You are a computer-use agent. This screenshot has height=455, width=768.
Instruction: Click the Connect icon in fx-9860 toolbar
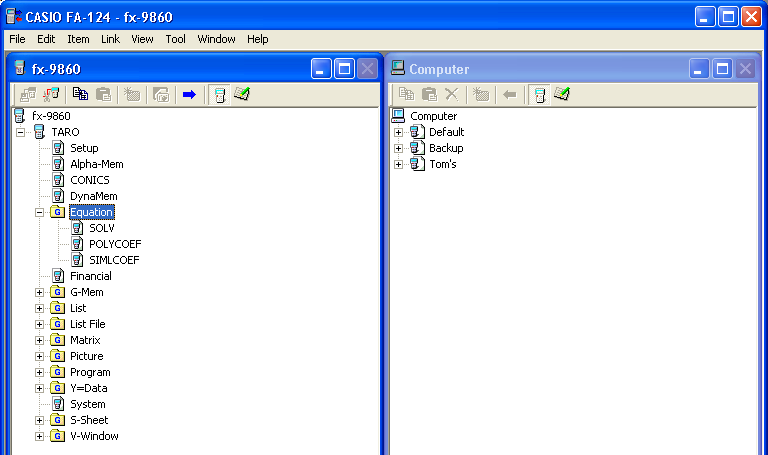[28, 95]
